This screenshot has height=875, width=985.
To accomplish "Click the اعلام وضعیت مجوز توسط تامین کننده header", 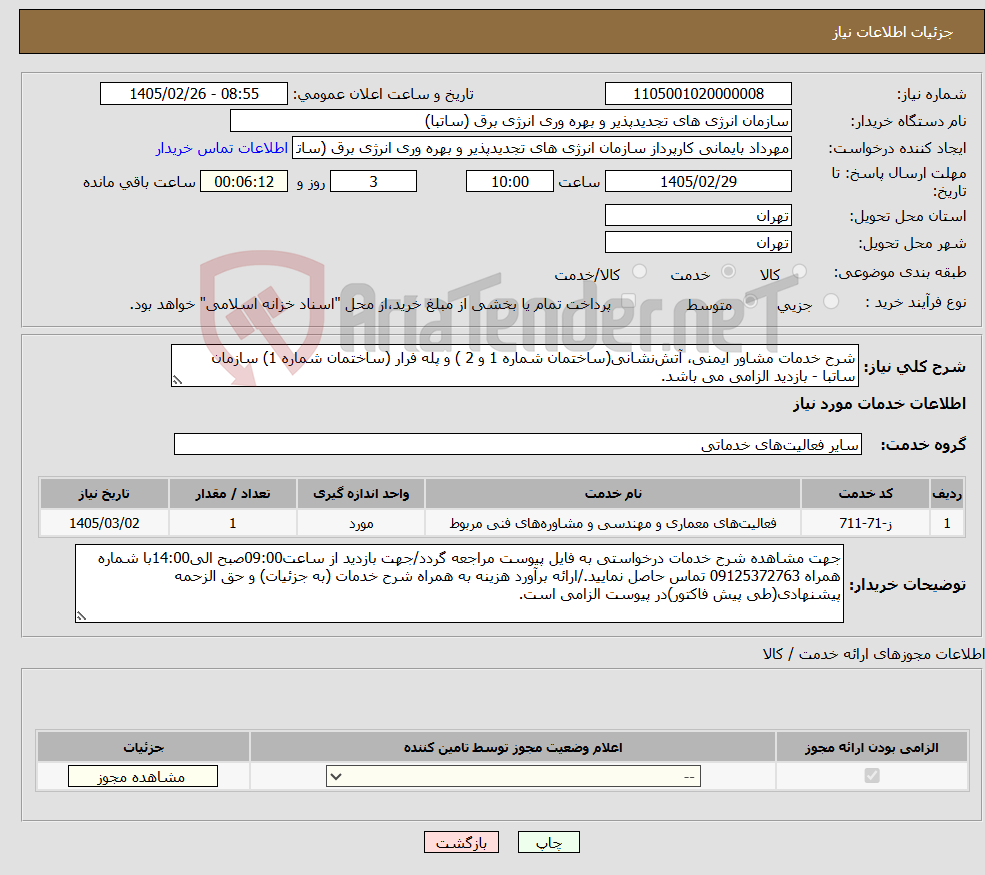I will [513, 747].
